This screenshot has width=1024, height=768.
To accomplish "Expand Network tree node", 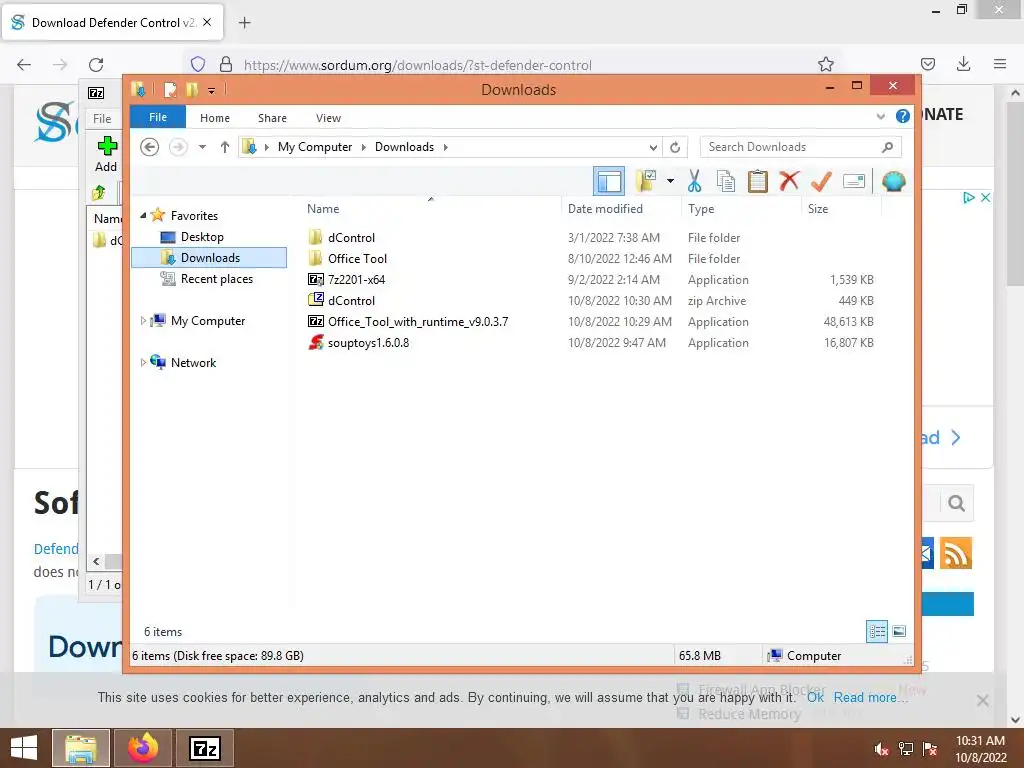I will [143, 362].
